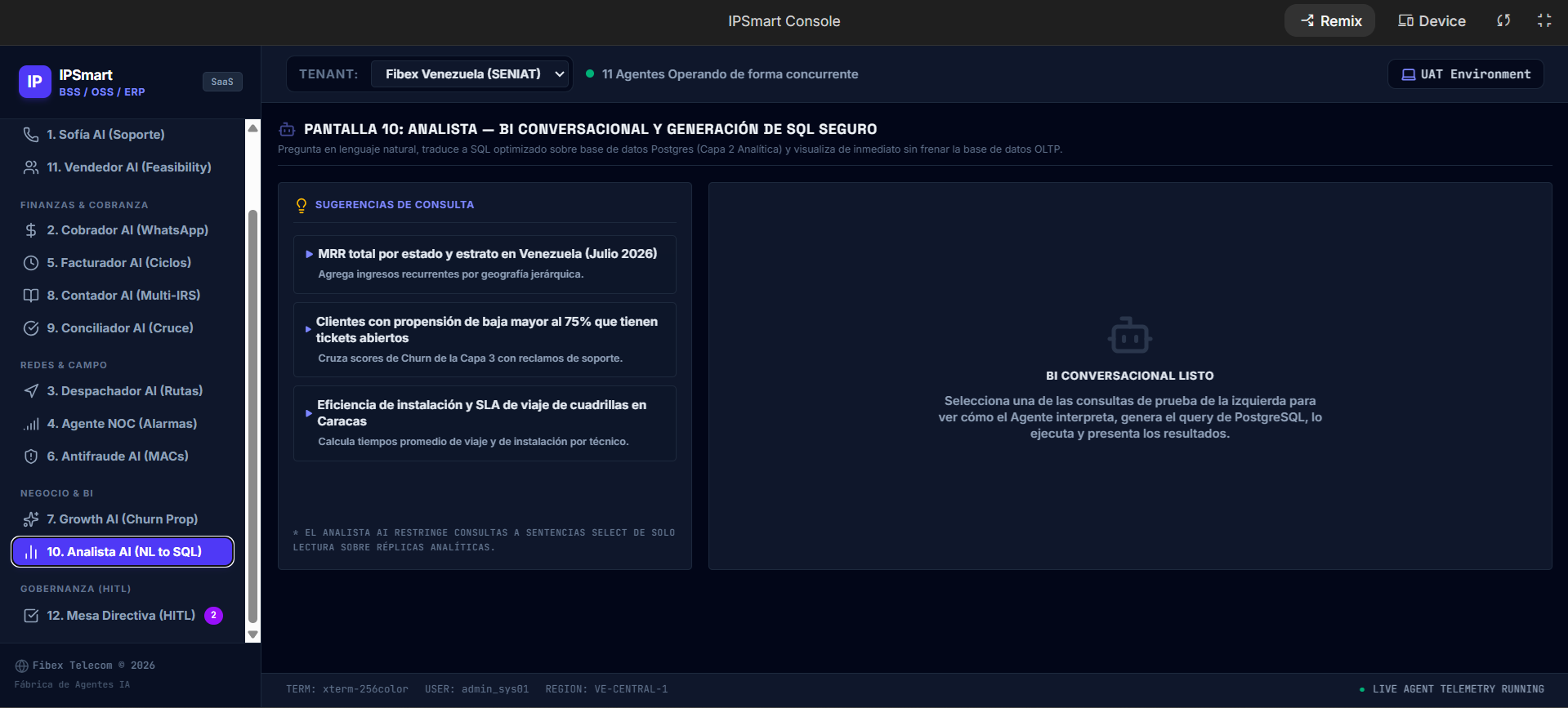The width and height of the screenshot is (1568, 708).
Task: Click the fullscreen exit icon in top bar
Action: pyautogui.click(x=1544, y=20)
